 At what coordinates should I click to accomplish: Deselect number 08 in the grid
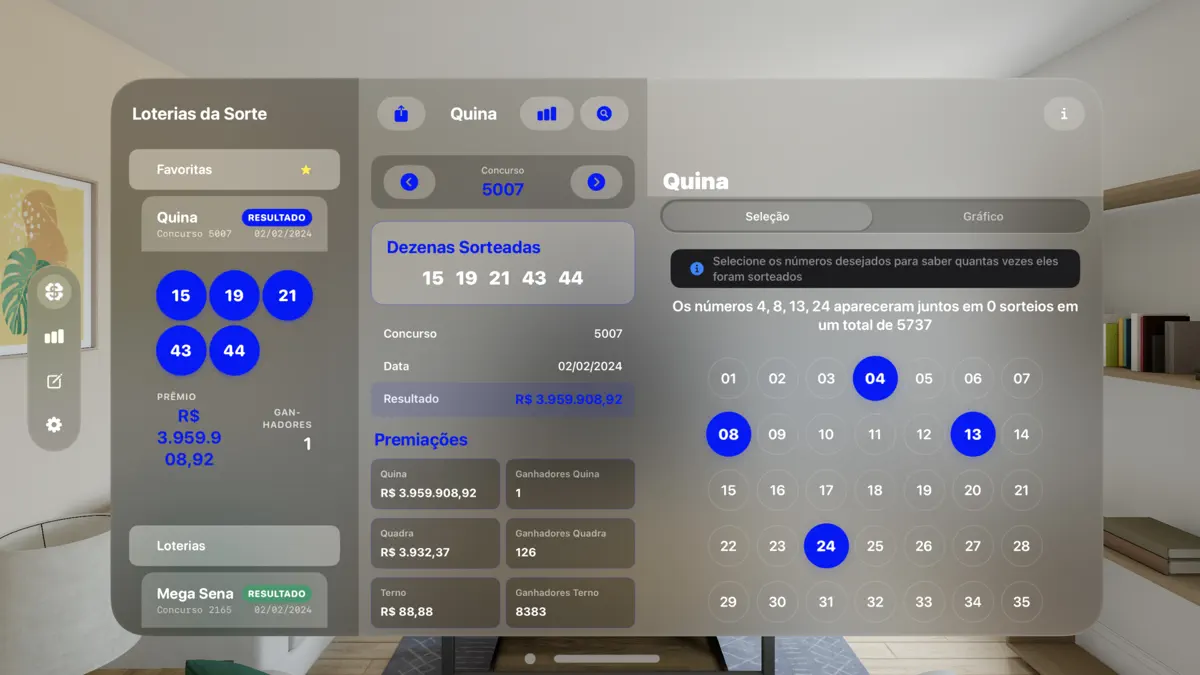[728, 434]
